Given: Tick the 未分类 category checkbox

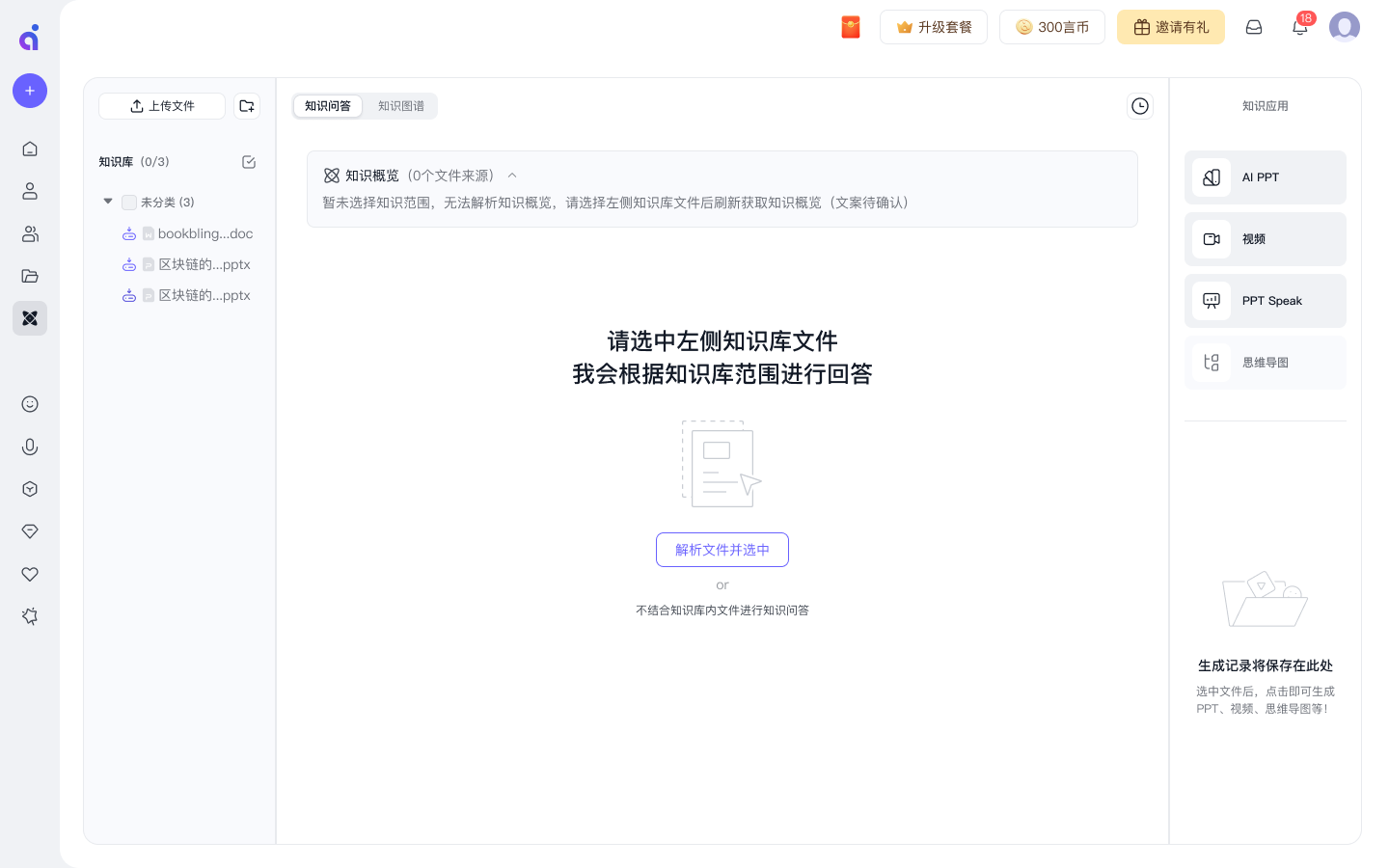Looking at the screenshot, I should click(x=129, y=203).
